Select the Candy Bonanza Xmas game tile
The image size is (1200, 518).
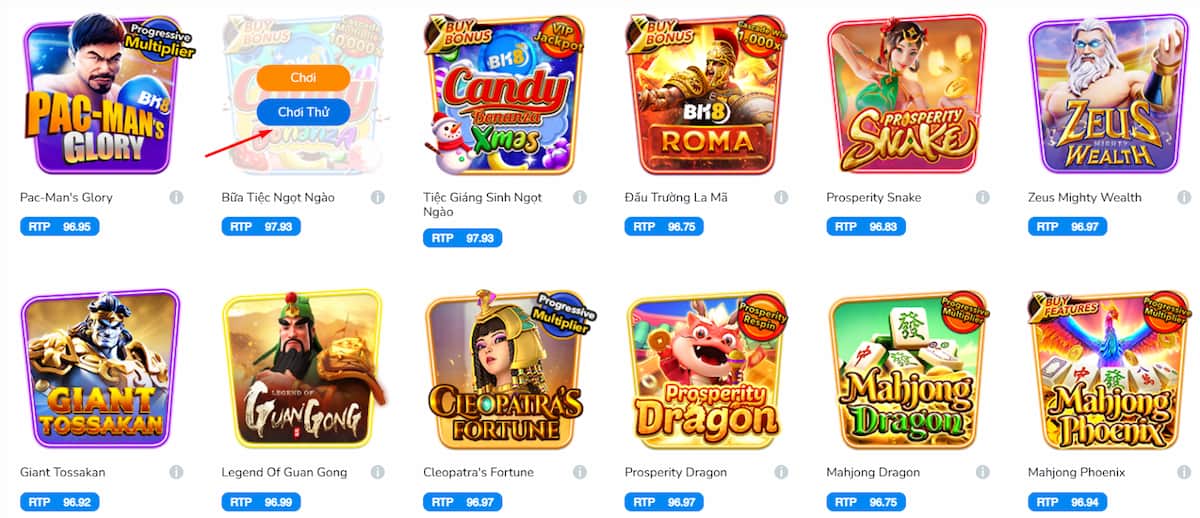click(x=504, y=95)
